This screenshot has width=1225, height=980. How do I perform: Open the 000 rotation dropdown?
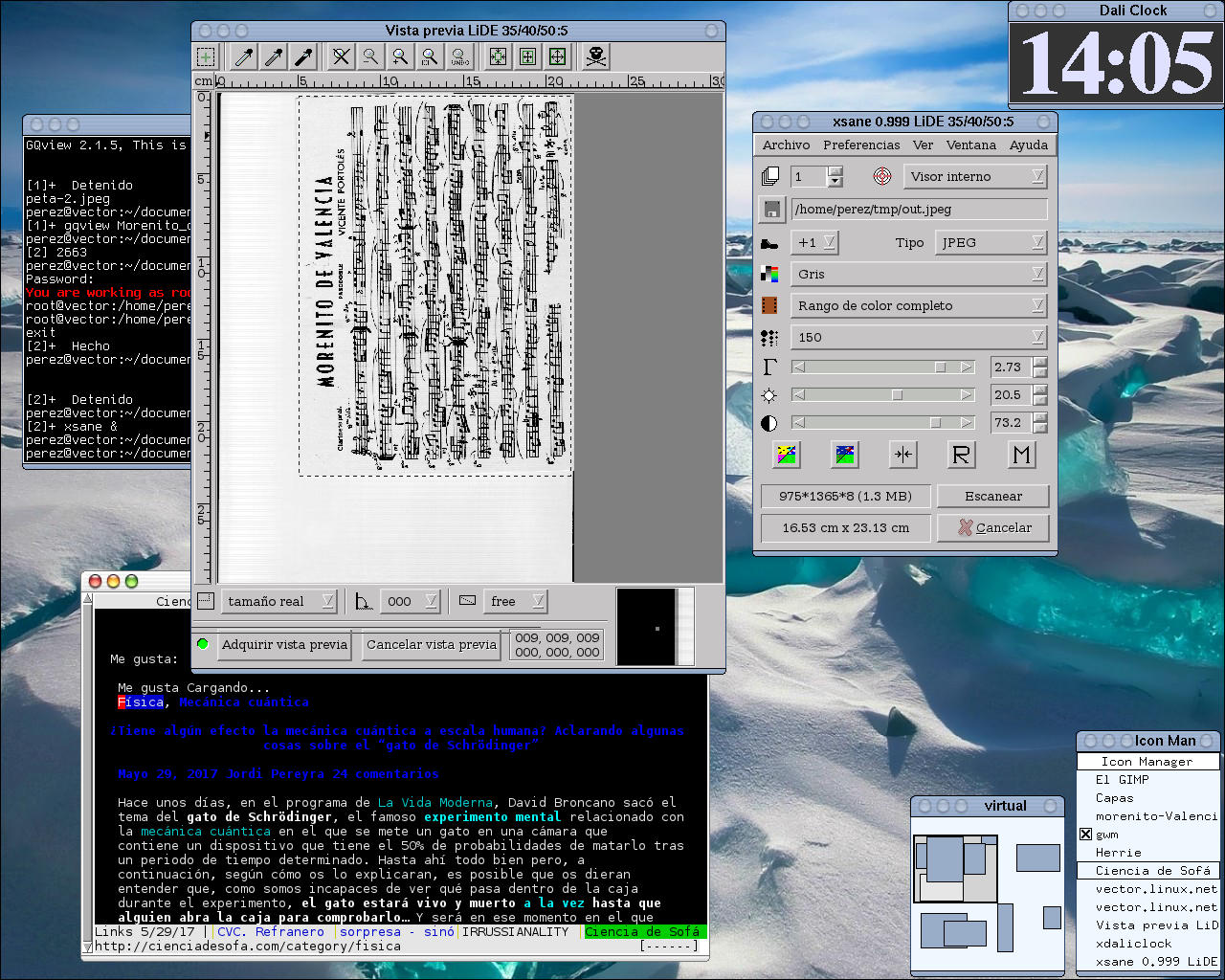pyautogui.click(x=411, y=601)
